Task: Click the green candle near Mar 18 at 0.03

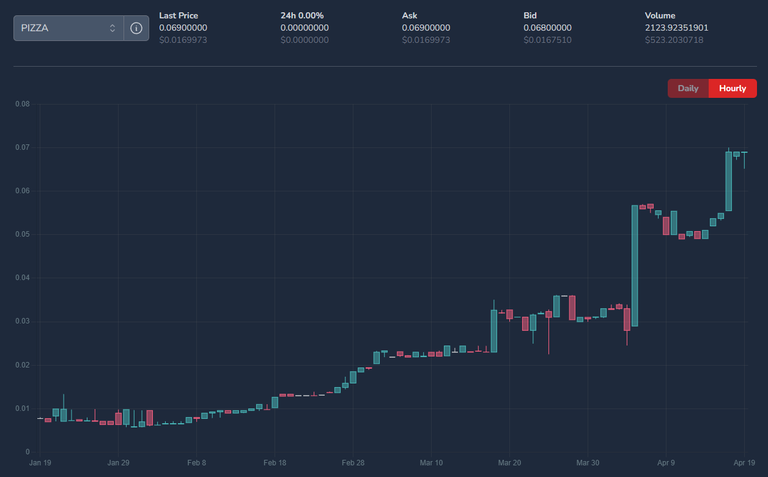Action: 494,331
